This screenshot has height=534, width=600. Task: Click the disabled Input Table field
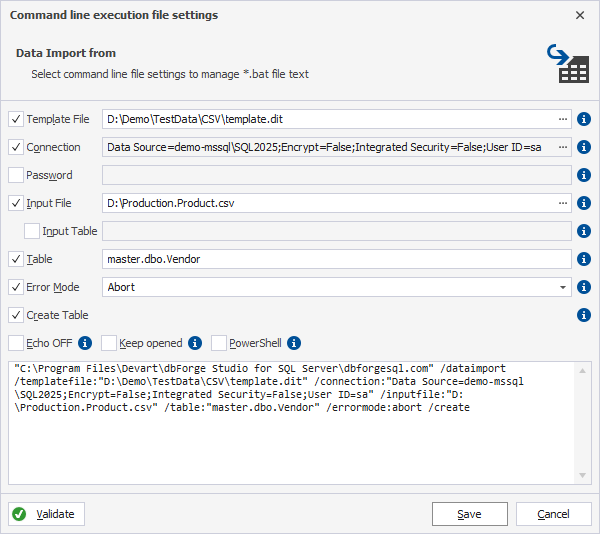coord(337,231)
